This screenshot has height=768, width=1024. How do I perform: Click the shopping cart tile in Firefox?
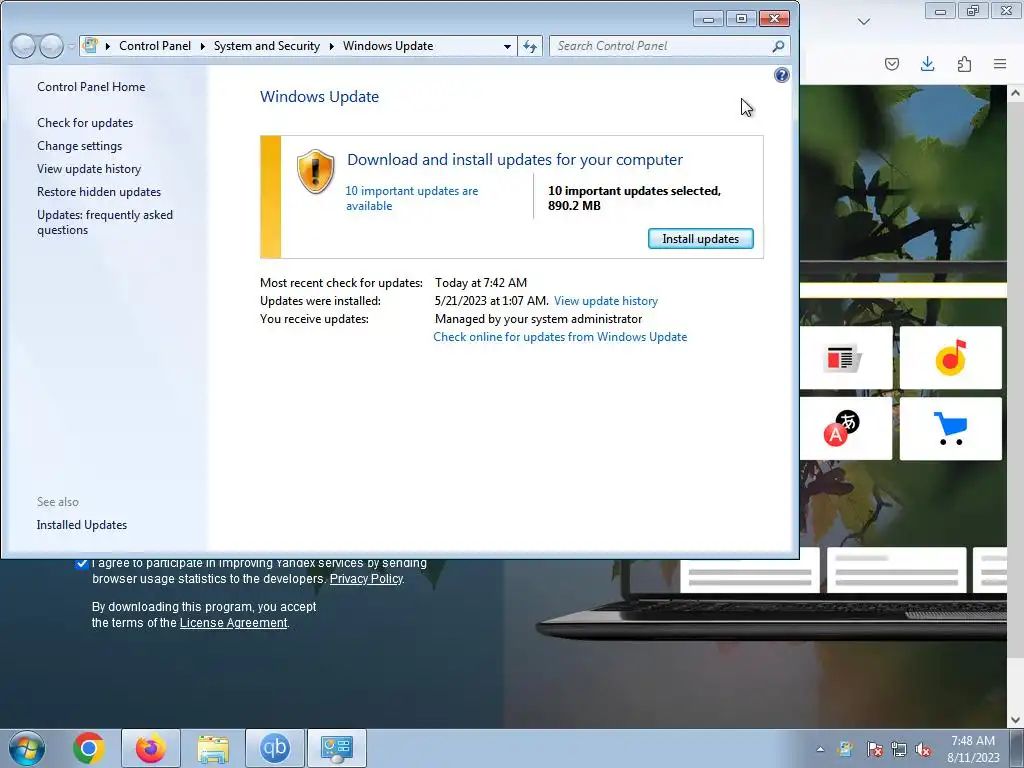[950, 428]
